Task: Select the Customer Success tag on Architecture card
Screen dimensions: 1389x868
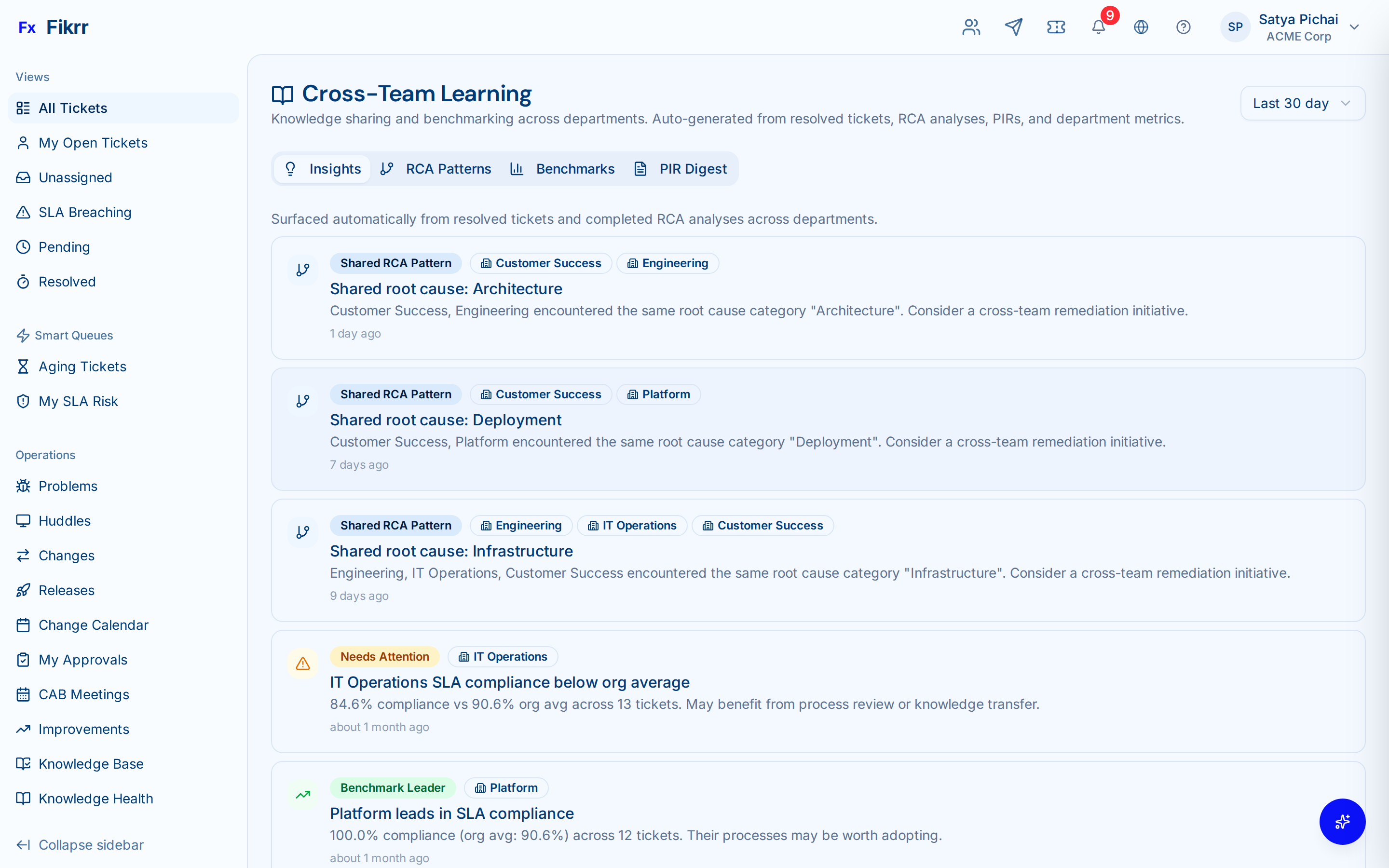Action: point(540,263)
